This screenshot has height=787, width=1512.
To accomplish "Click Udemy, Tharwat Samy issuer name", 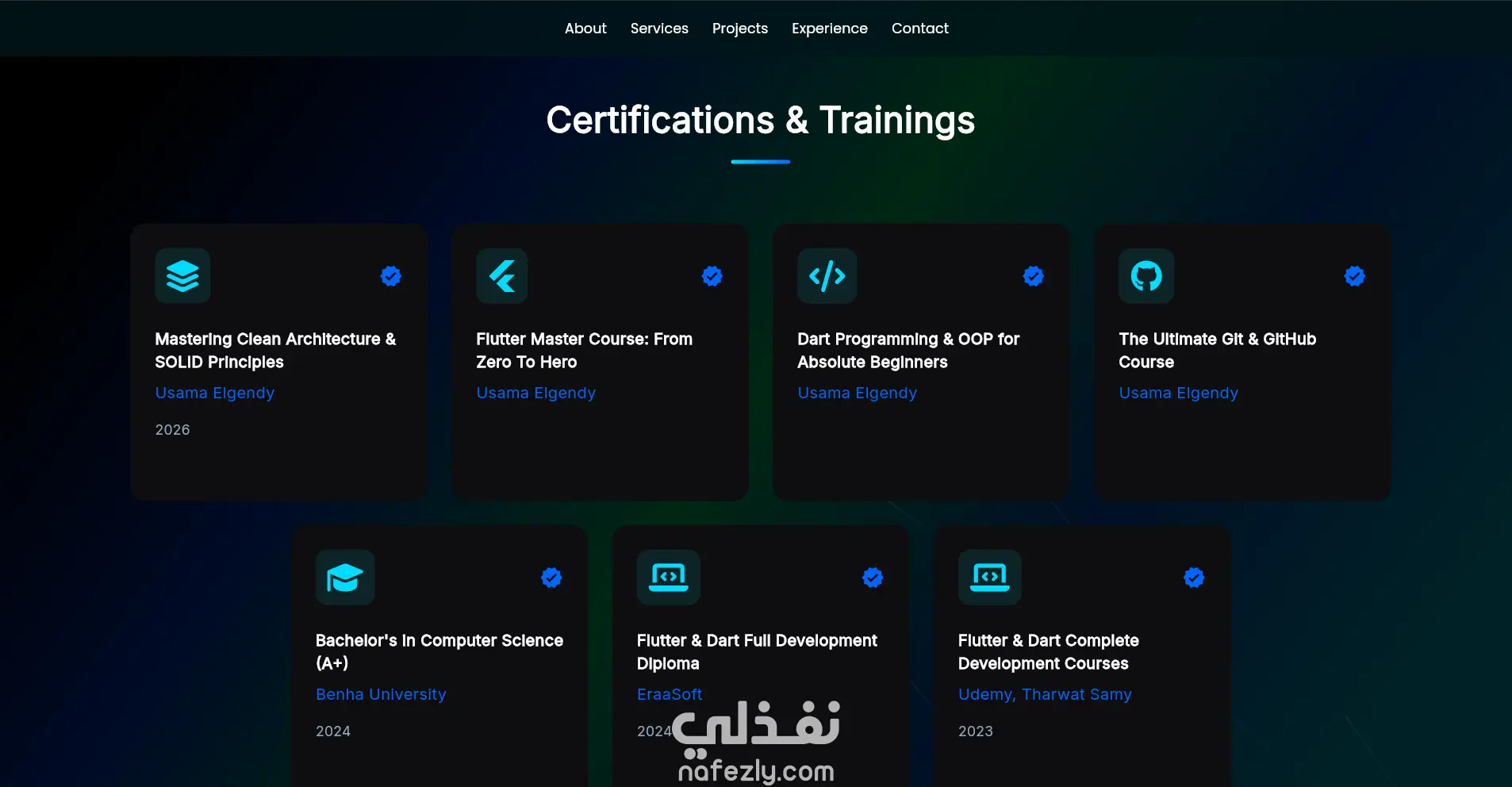I will pyautogui.click(x=1045, y=695).
